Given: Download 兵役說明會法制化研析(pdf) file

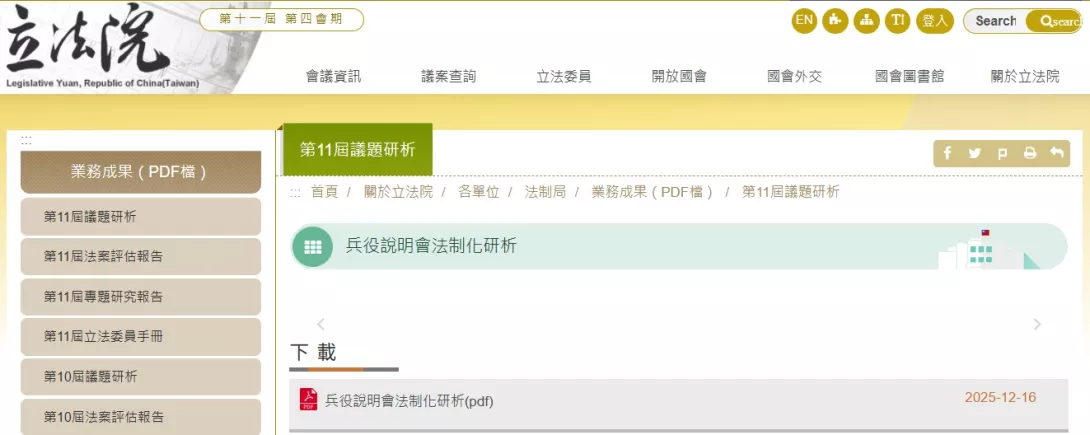Looking at the screenshot, I should tap(409, 401).
